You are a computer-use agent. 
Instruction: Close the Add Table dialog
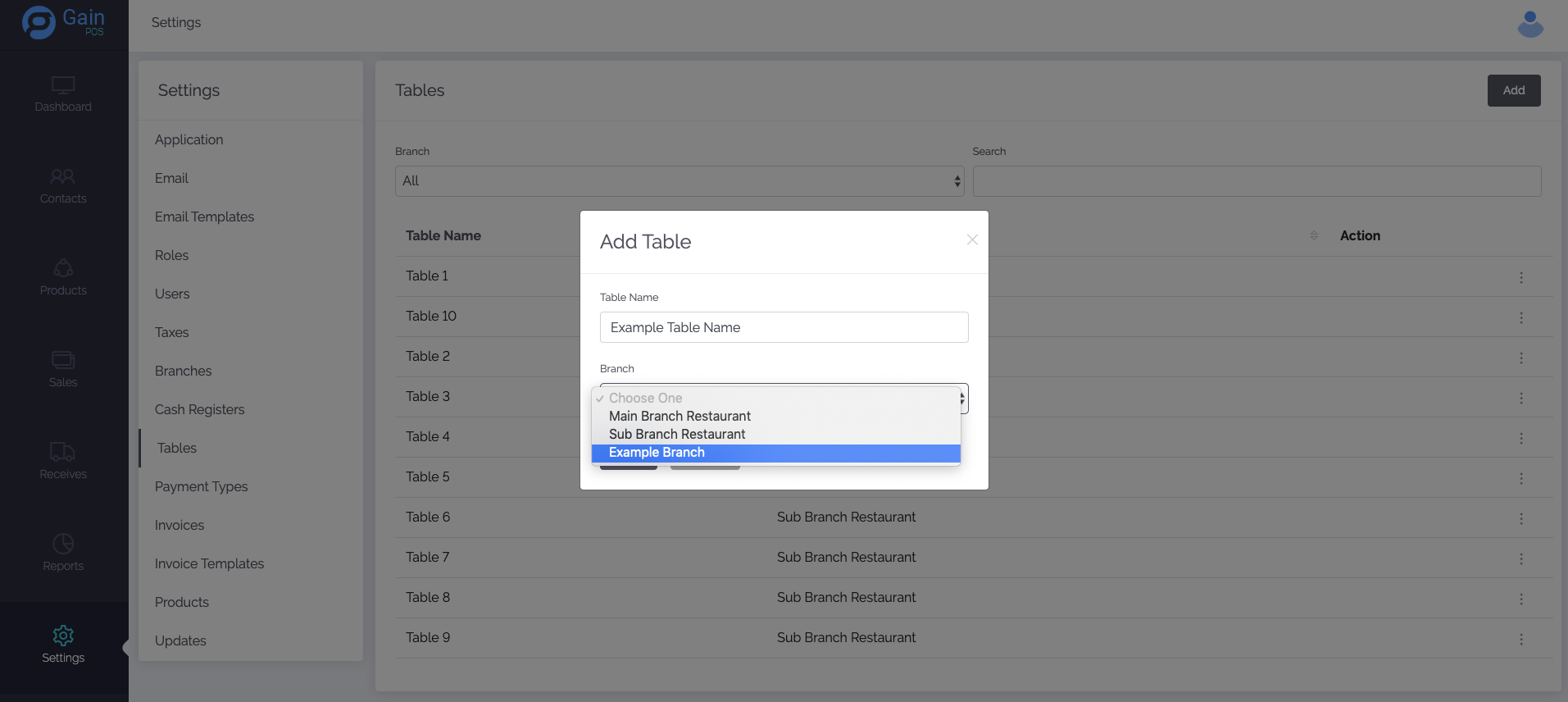click(x=972, y=239)
